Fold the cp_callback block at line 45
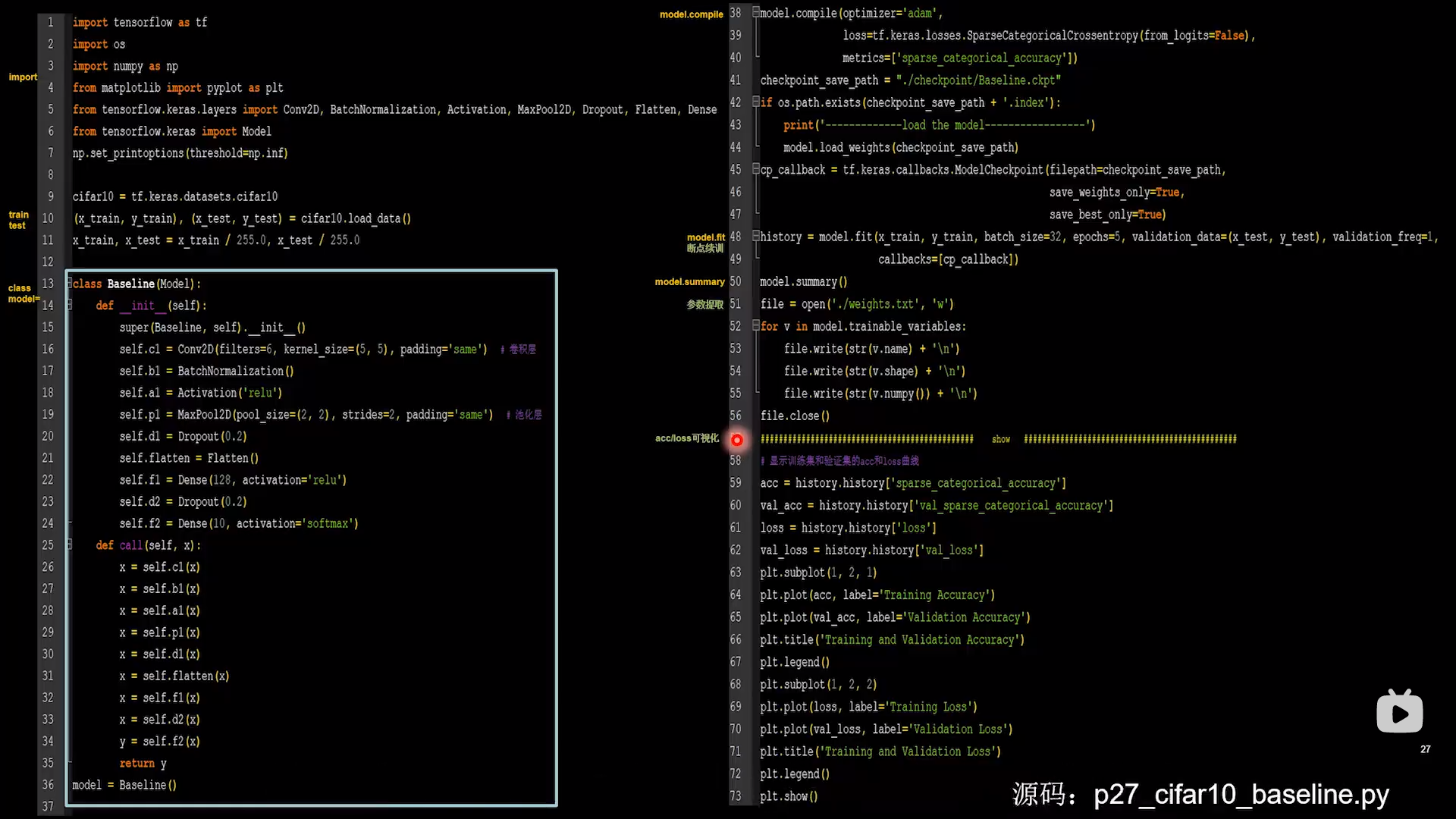Viewport: 1456px width, 819px height. pos(755,169)
